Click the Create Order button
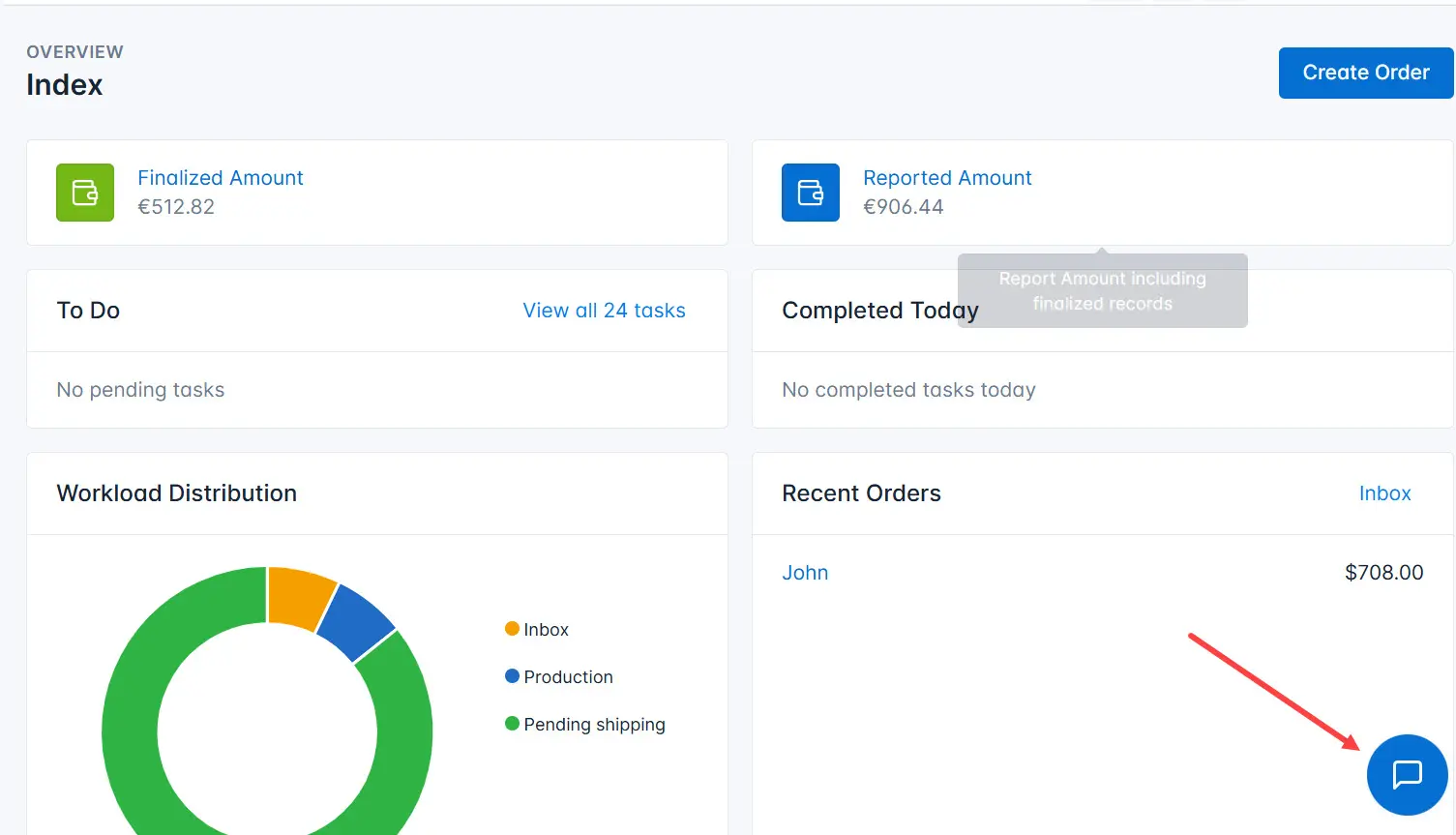Image resolution: width=1456 pixels, height=835 pixels. point(1365,73)
